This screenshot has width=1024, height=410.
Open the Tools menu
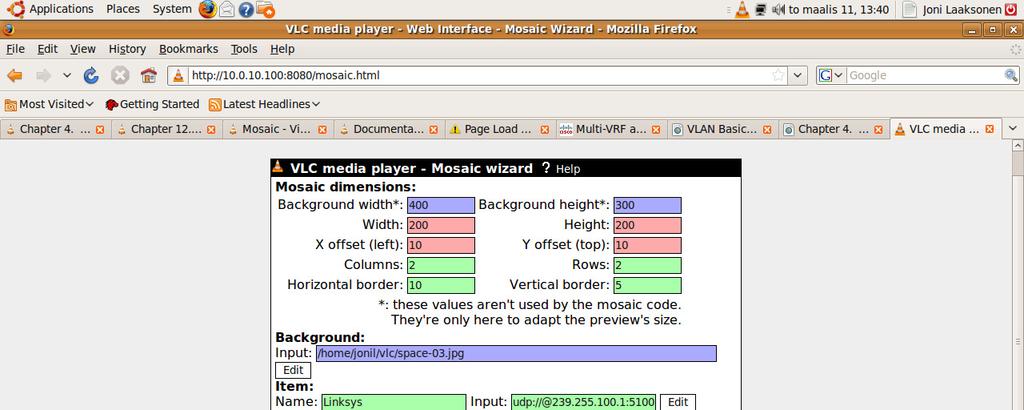click(244, 49)
